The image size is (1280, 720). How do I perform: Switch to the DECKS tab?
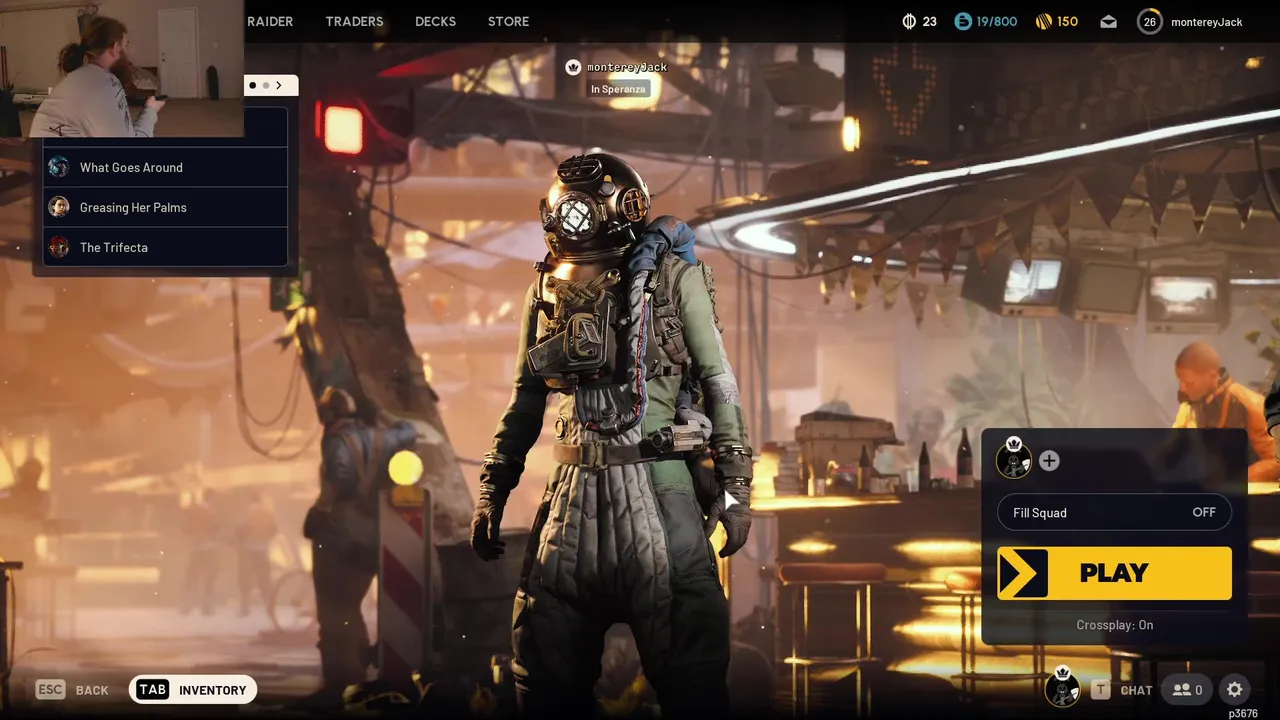(435, 21)
